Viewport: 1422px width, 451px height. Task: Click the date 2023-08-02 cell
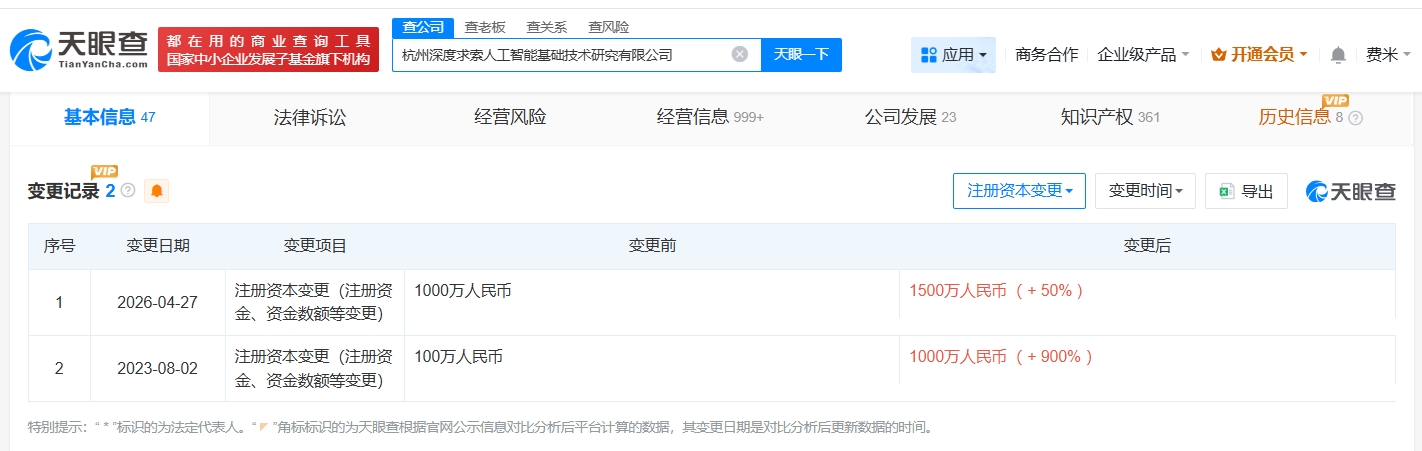tap(158, 368)
